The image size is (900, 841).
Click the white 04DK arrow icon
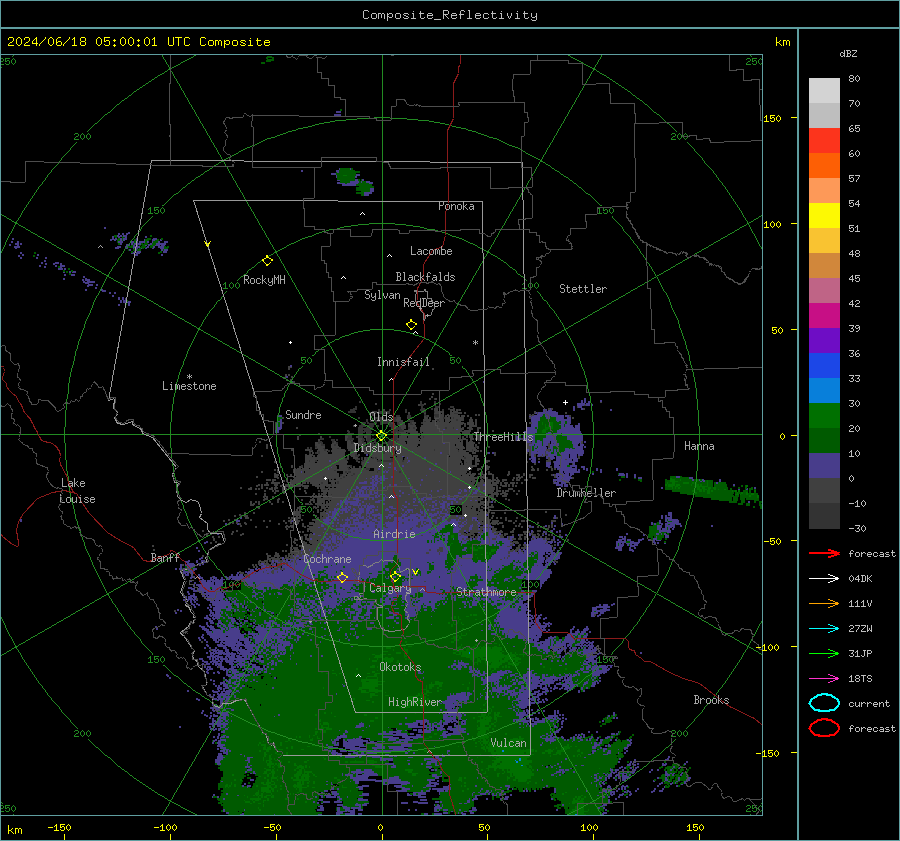[x=824, y=579]
